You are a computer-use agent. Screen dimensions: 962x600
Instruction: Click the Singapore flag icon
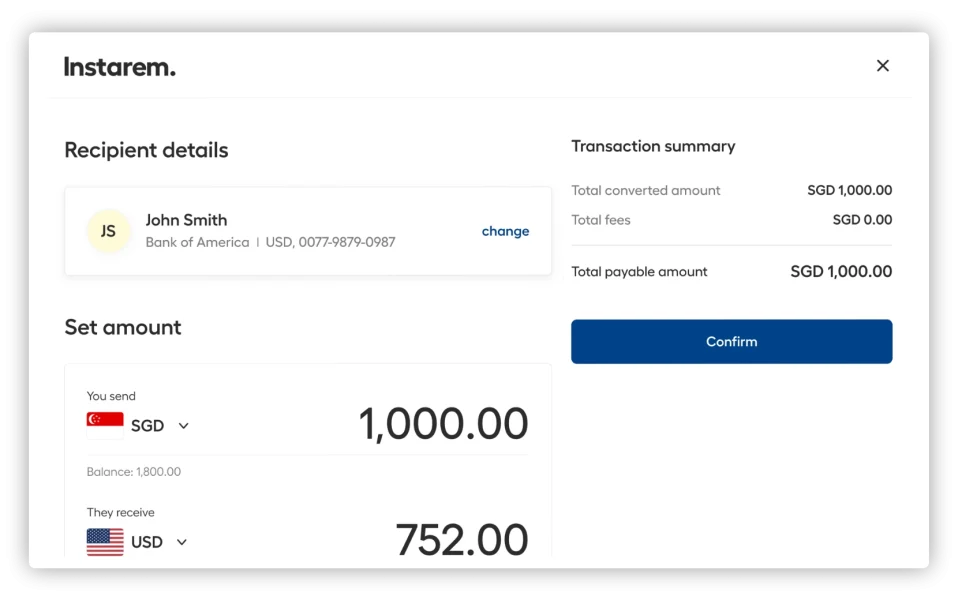(x=104, y=424)
